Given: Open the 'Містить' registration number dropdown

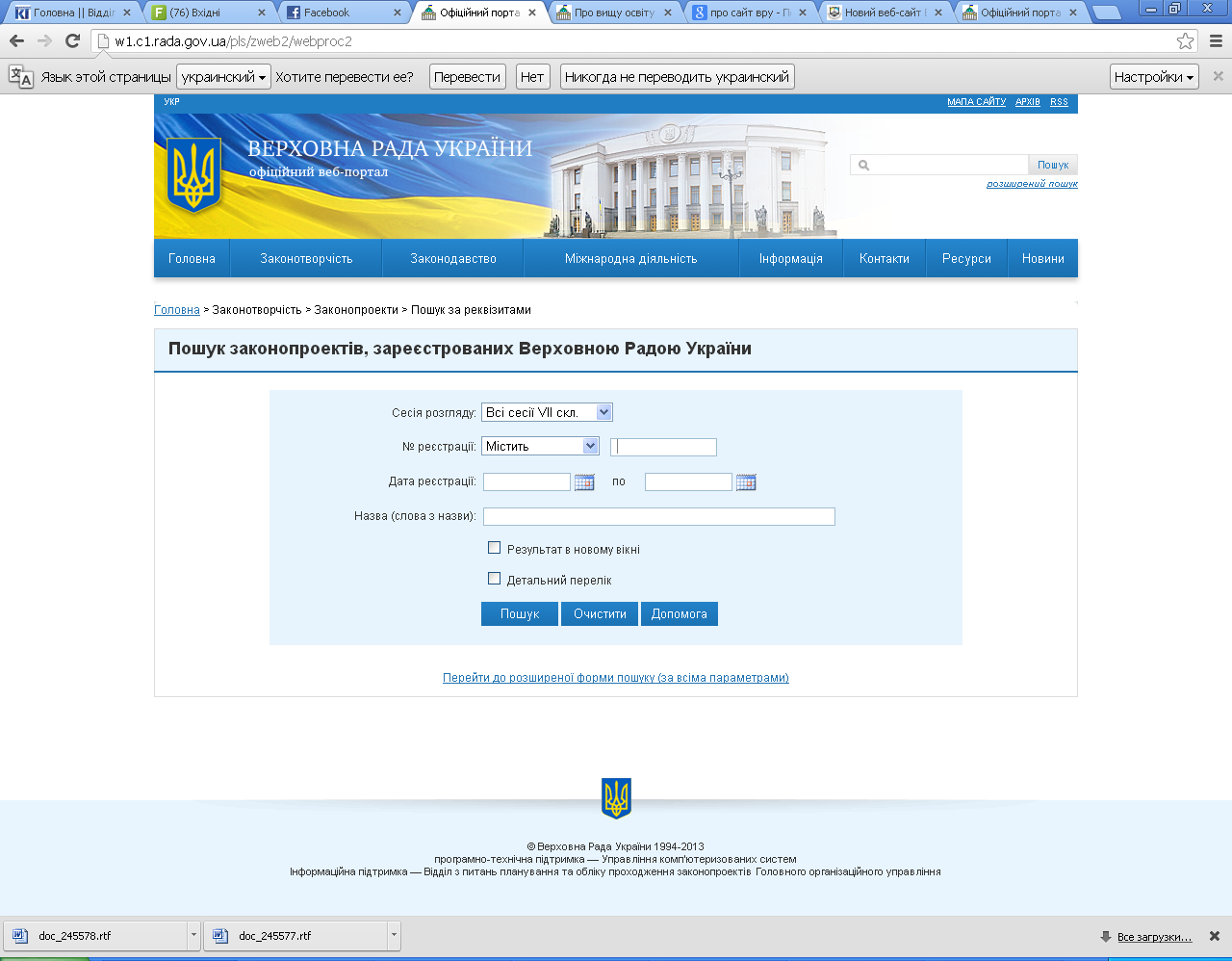Looking at the screenshot, I should coord(540,446).
